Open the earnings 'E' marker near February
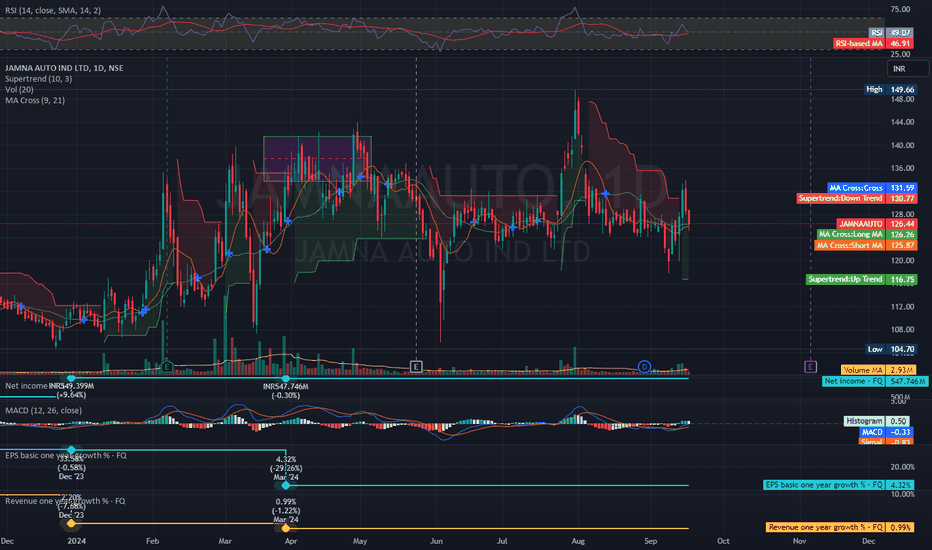932x550 pixels. click(x=166, y=367)
